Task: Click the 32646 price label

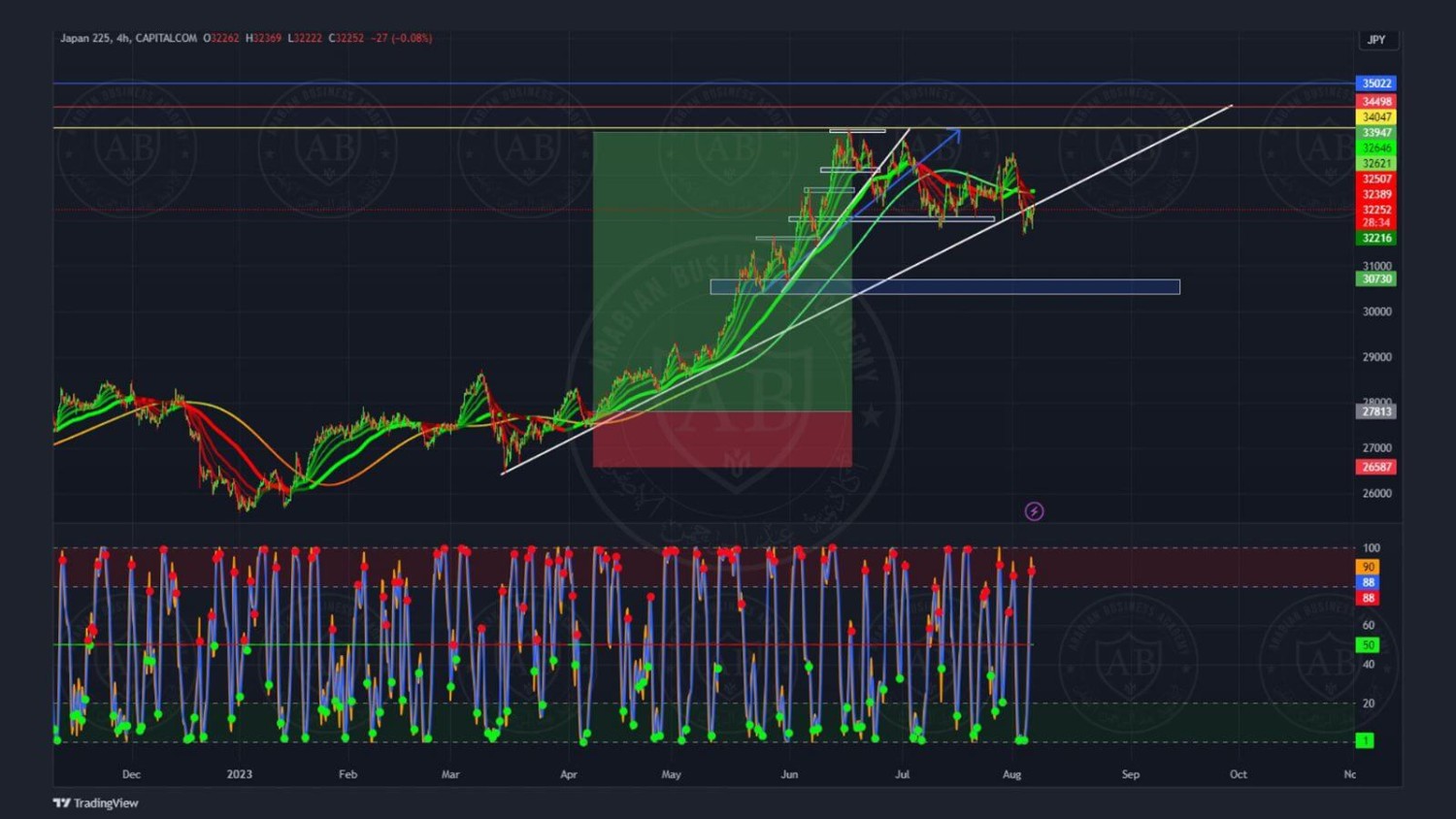Action: (x=1375, y=147)
